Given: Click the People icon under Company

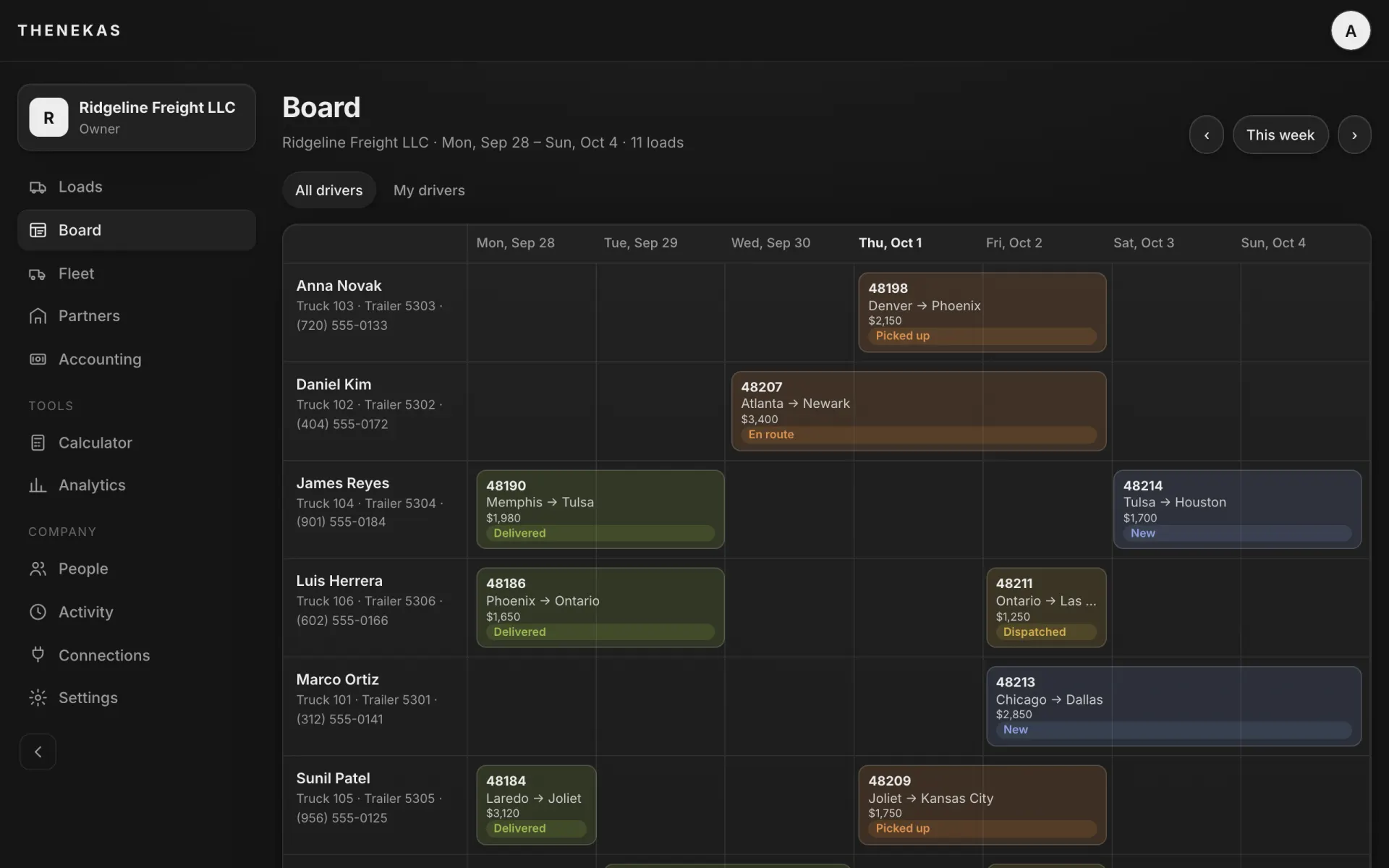Looking at the screenshot, I should (x=38, y=569).
